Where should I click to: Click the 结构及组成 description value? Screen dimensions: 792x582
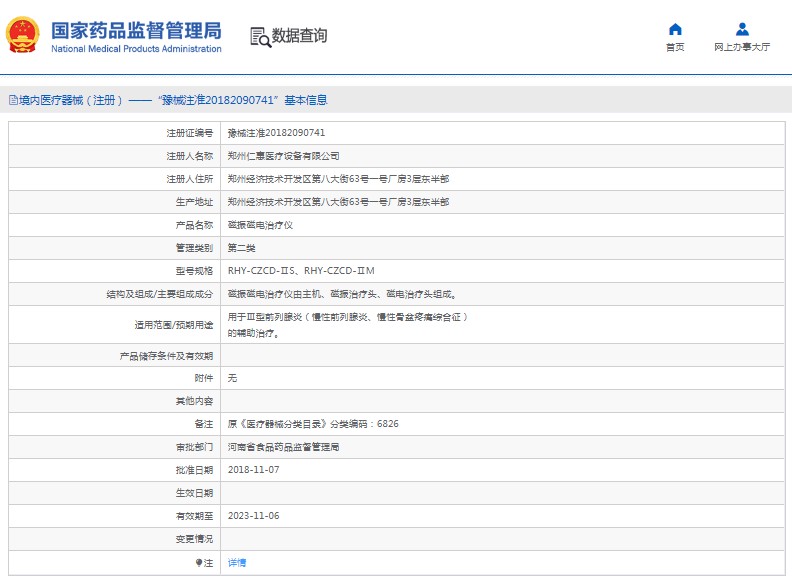342,294
